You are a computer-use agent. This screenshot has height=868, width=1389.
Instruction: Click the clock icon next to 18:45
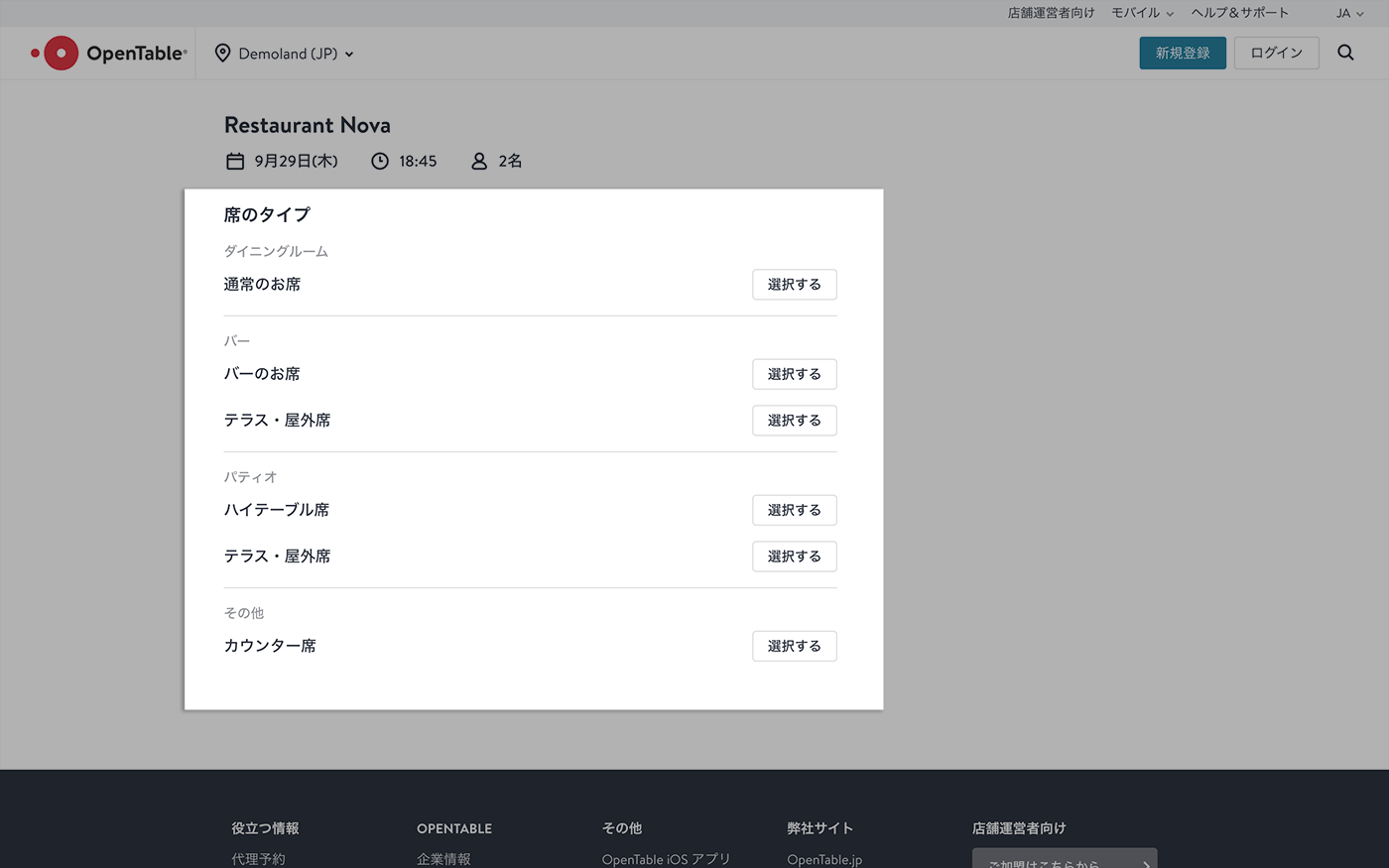(380, 161)
